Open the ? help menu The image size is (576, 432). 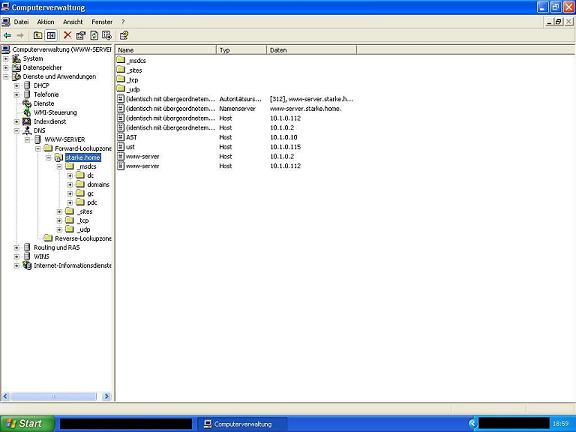[123, 22]
